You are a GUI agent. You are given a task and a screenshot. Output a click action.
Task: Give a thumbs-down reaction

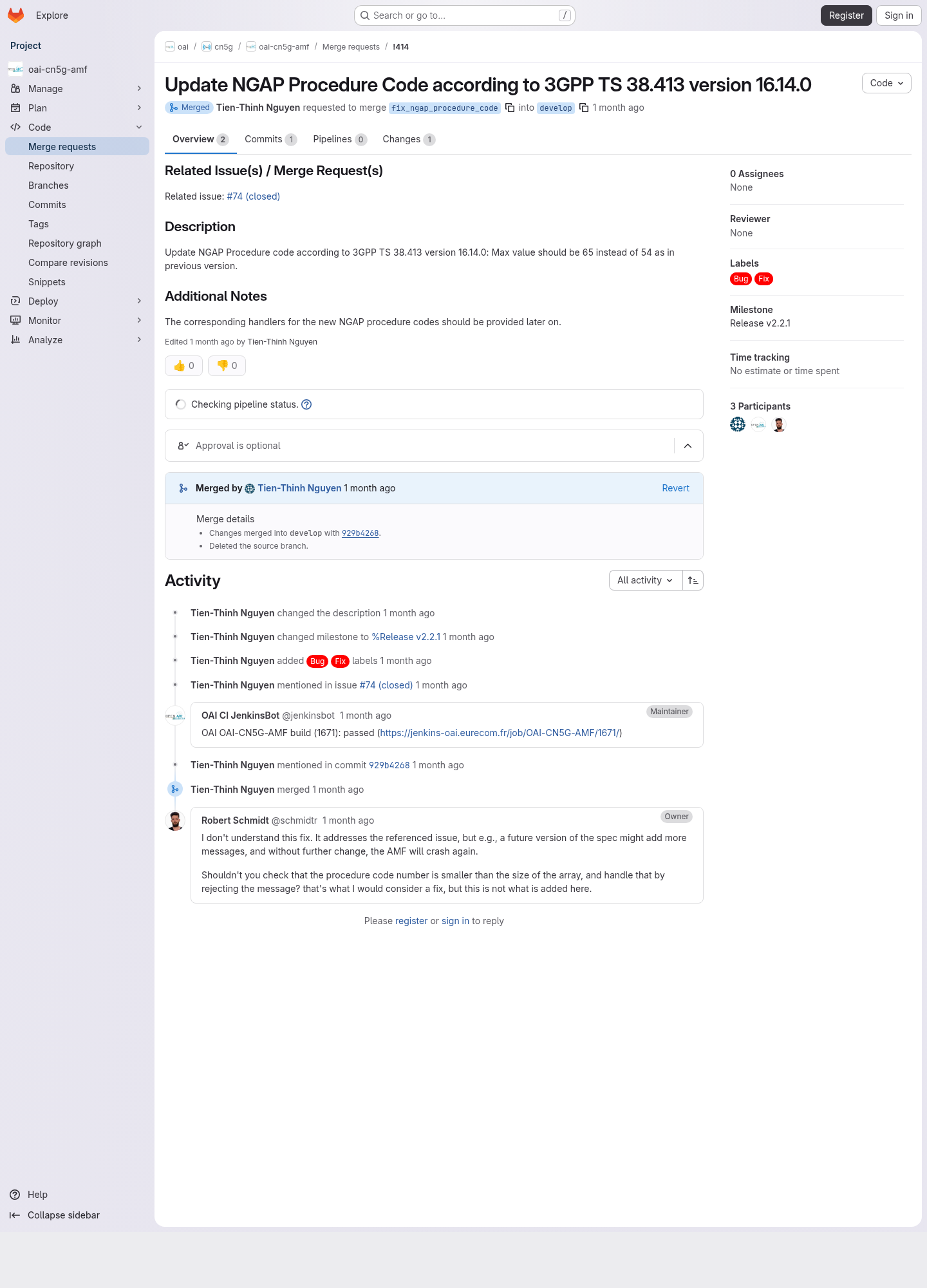click(227, 366)
